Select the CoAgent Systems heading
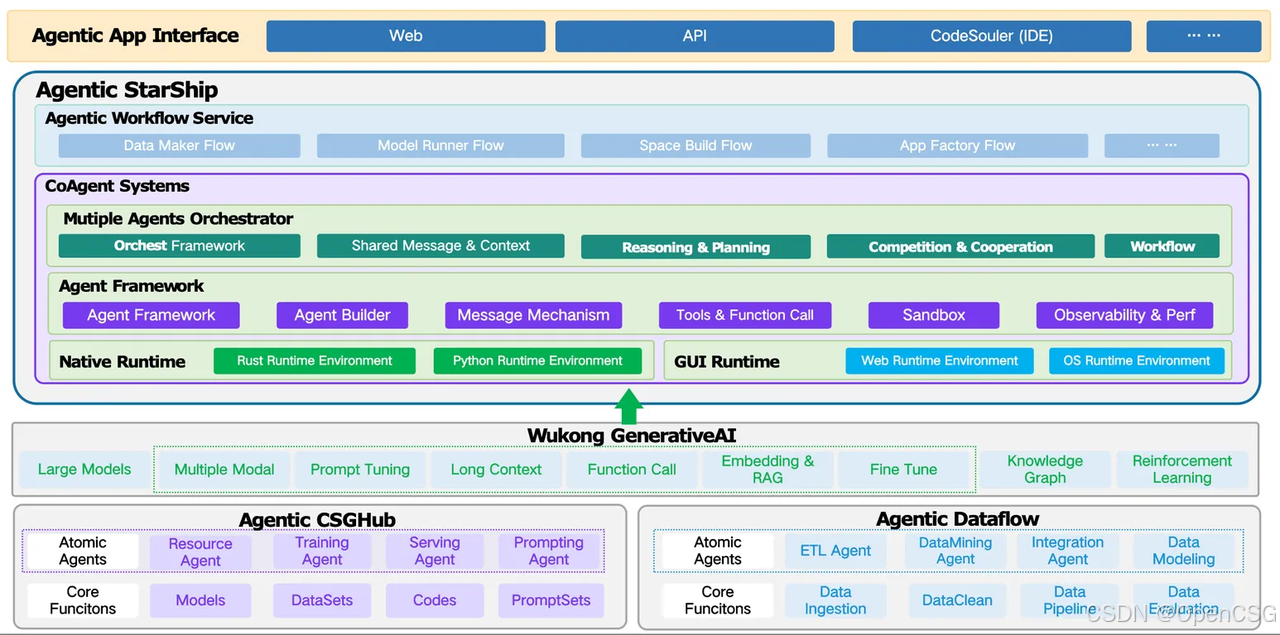1280x635 pixels. coord(117,186)
